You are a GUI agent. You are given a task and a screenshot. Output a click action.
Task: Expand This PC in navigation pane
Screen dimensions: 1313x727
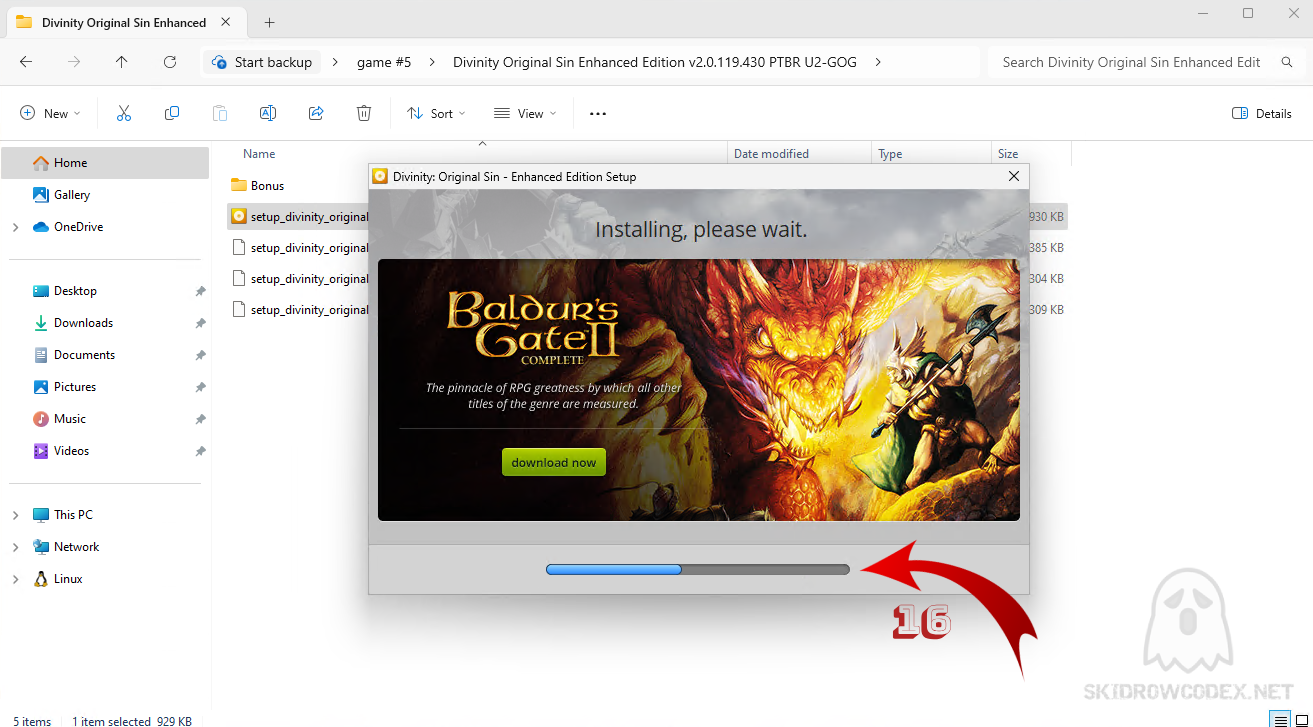click(15, 515)
